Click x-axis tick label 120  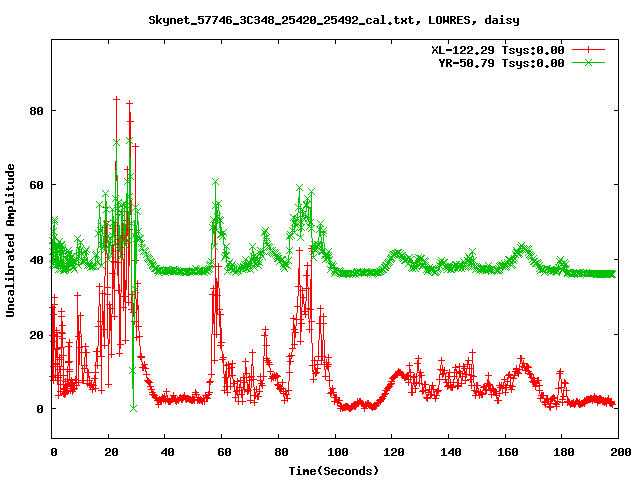point(394,452)
